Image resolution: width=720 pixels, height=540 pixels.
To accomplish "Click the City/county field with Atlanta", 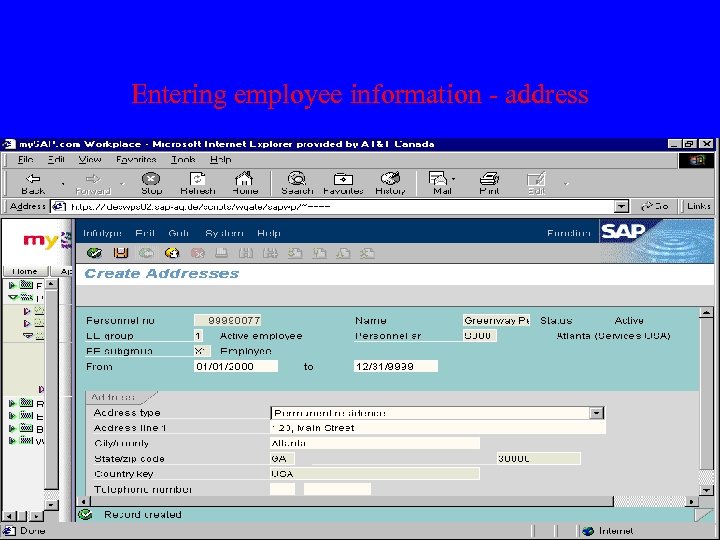I will 375,443.
